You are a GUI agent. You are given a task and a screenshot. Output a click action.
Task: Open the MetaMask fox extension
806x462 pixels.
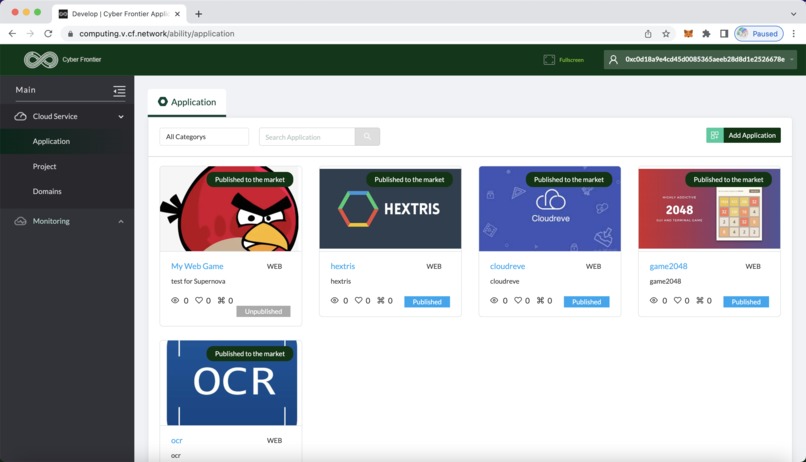(688, 33)
